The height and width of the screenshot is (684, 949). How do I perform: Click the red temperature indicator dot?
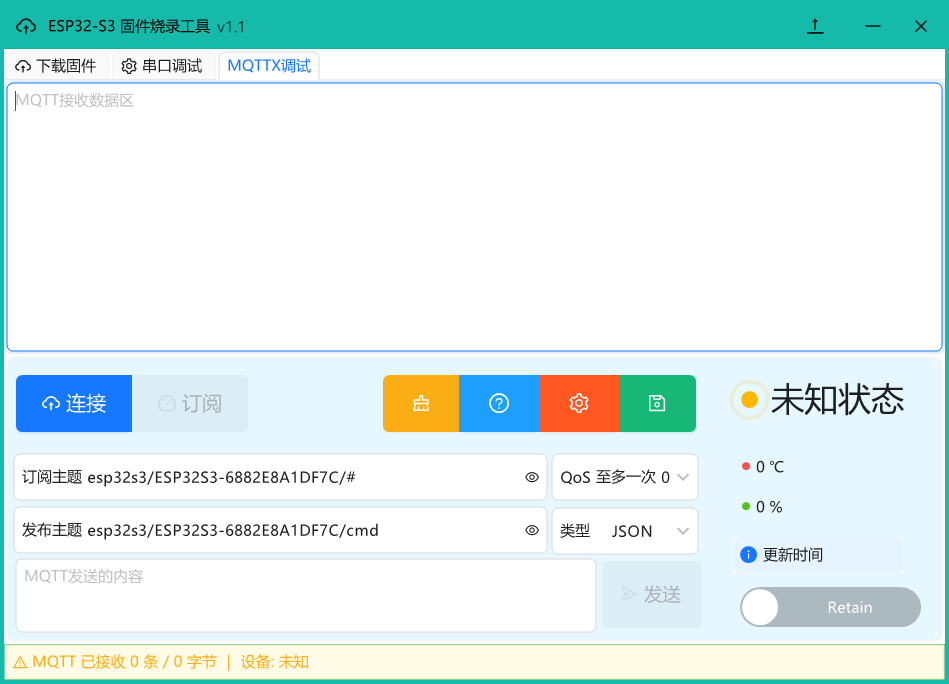click(746, 466)
